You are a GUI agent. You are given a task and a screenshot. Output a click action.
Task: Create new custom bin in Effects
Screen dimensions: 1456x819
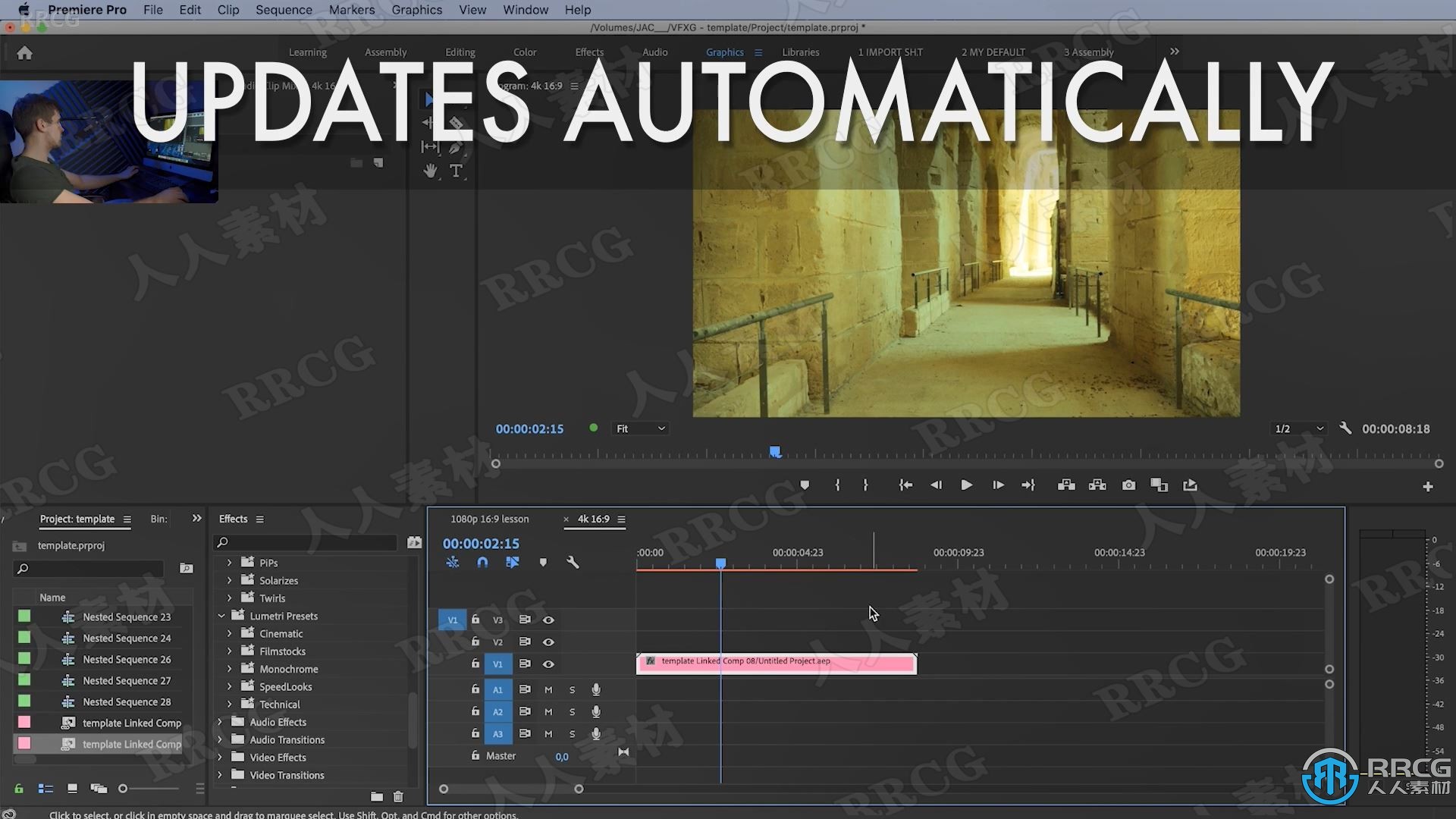click(x=377, y=796)
